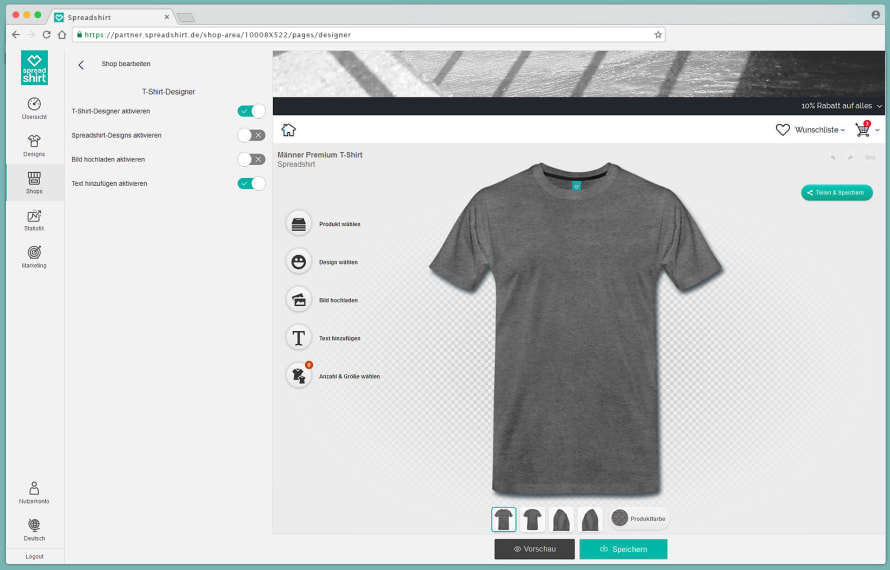This screenshot has height=570, width=890.
Task: Click the Wunschliste heart icon
Action: [783, 130]
